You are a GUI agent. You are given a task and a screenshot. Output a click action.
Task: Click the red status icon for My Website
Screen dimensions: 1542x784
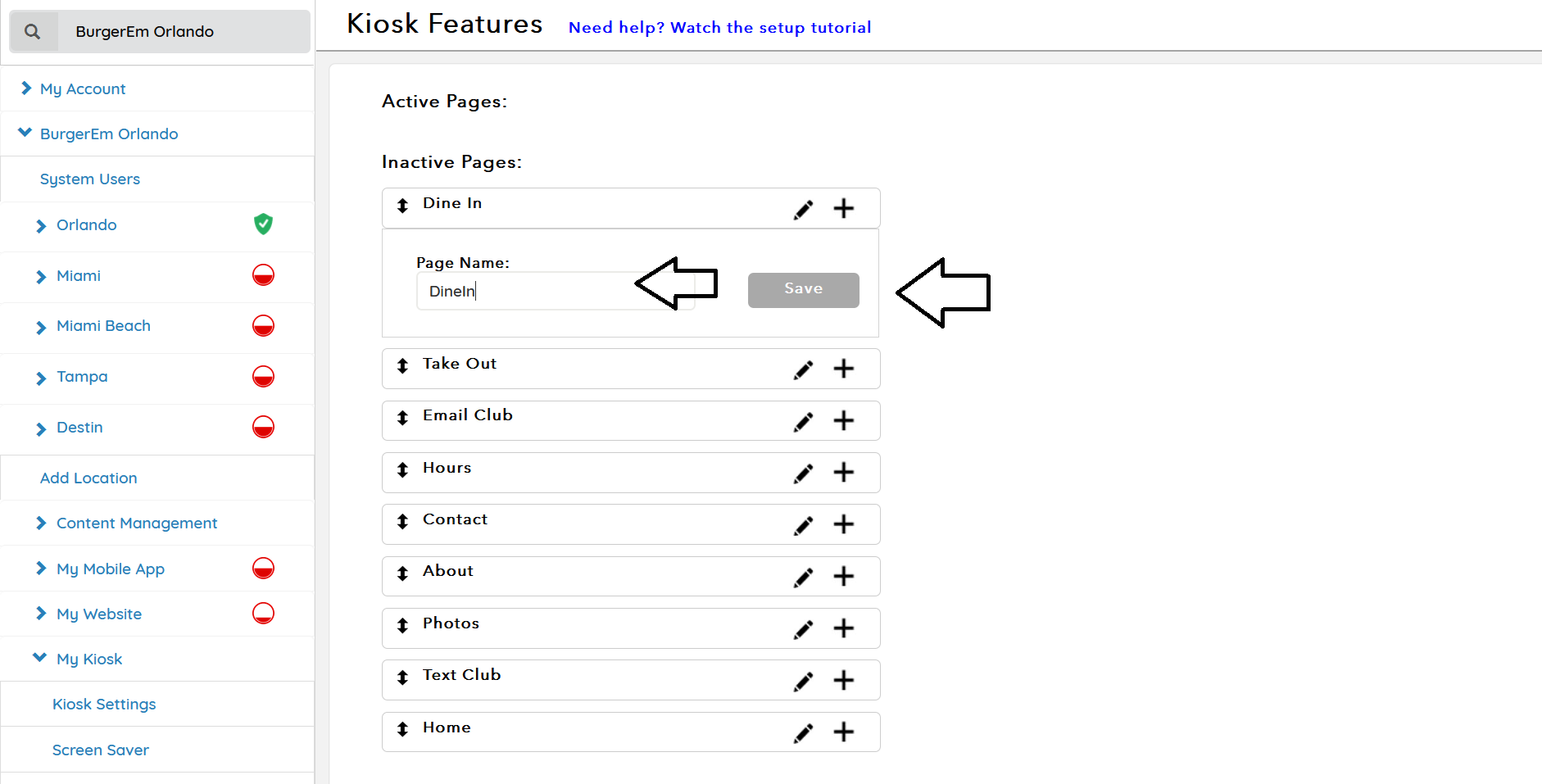click(x=263, y=614)
